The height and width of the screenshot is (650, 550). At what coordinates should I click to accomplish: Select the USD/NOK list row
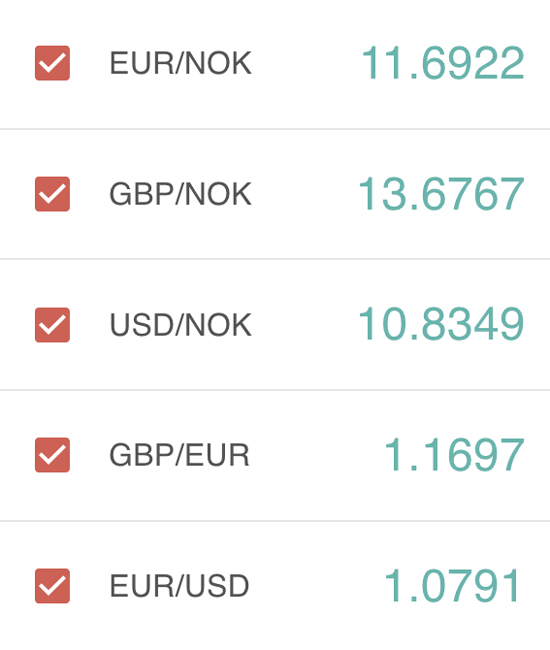pos(275,325)
